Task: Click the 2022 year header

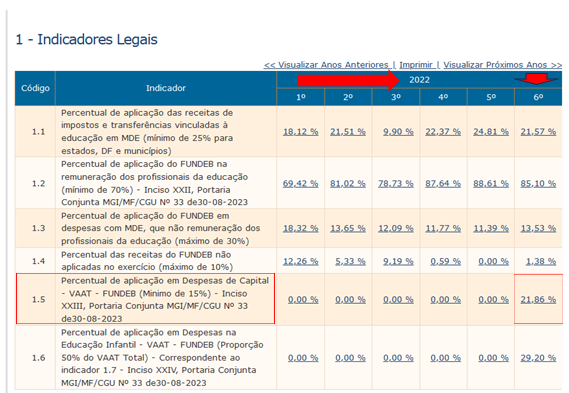Action: click(x=419, y=80)
